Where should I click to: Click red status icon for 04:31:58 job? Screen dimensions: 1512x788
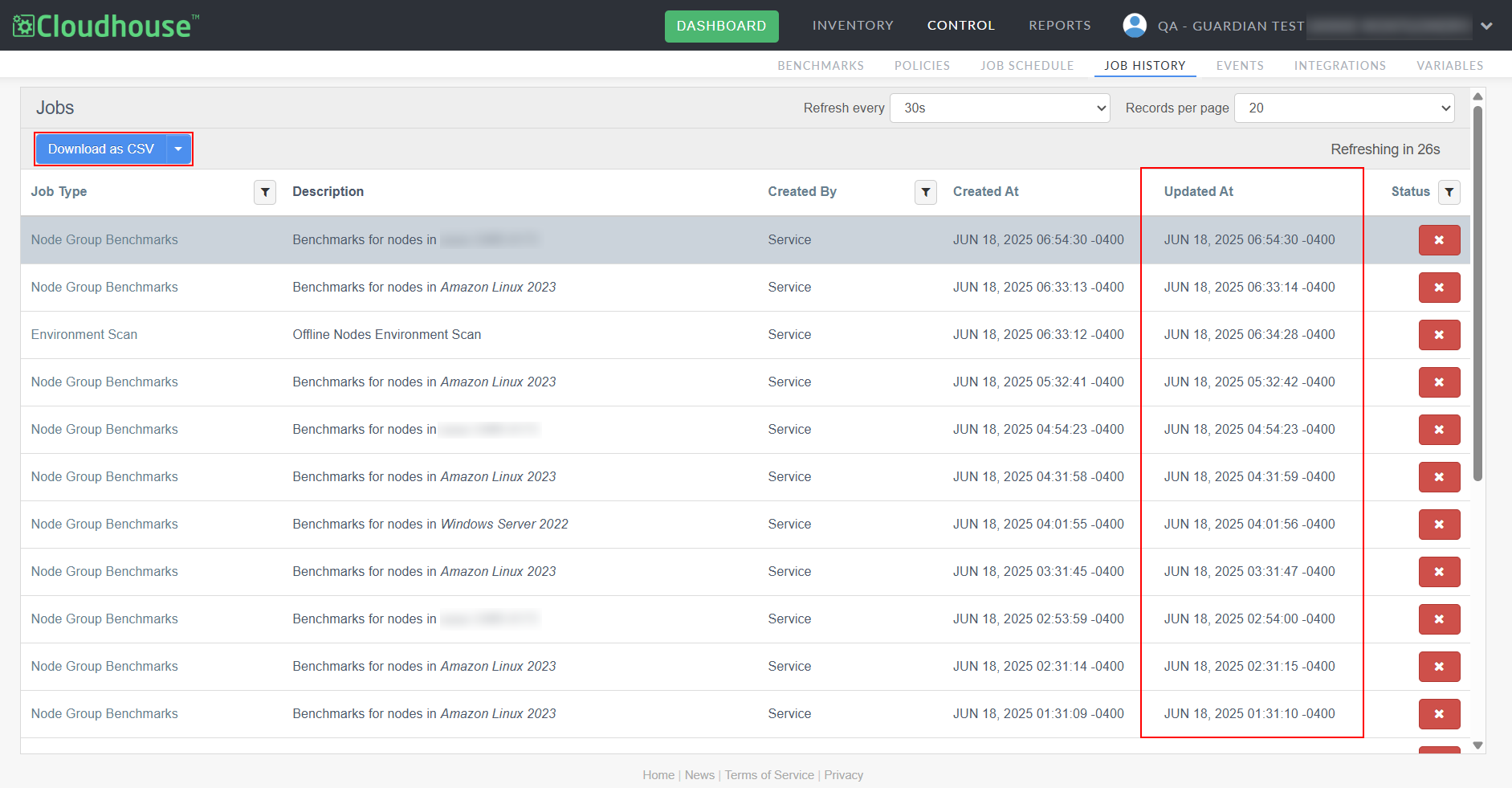pyautogui.click(x=1439, y=477)
